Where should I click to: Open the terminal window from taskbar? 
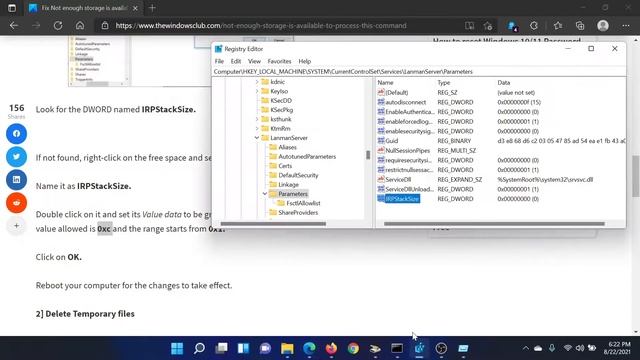pyautogui.click(x=397, y=348)
